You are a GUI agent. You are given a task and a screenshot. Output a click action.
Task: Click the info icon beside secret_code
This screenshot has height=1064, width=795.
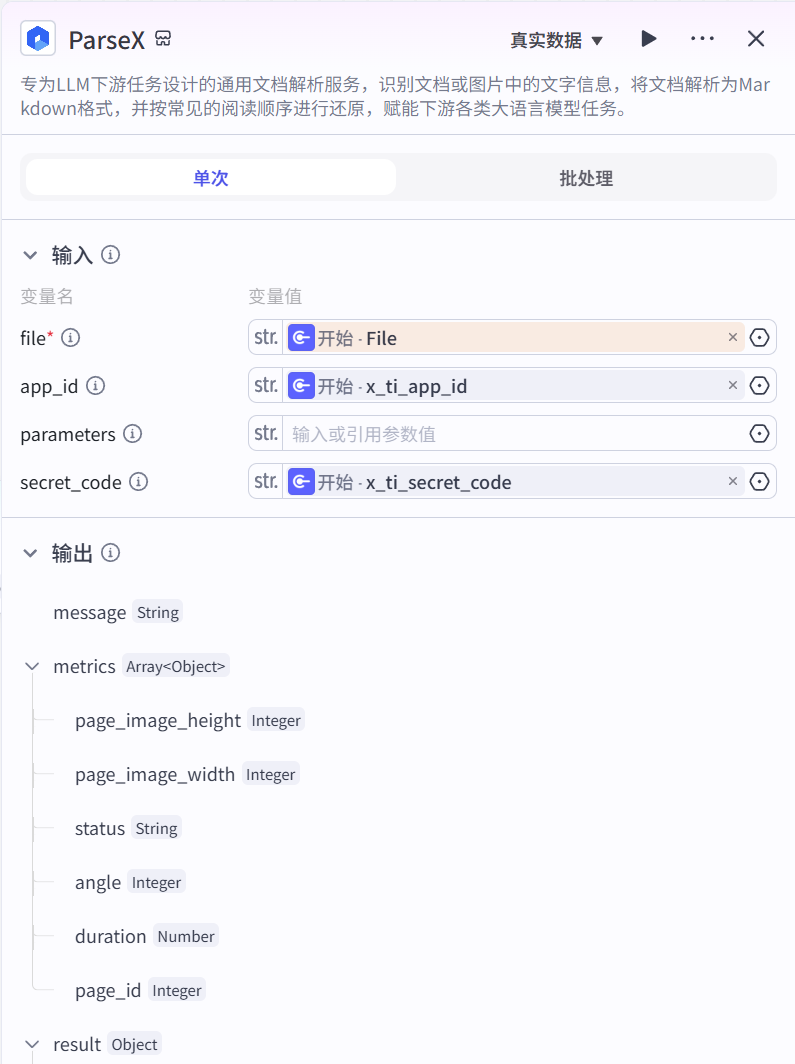click(139, 482)
